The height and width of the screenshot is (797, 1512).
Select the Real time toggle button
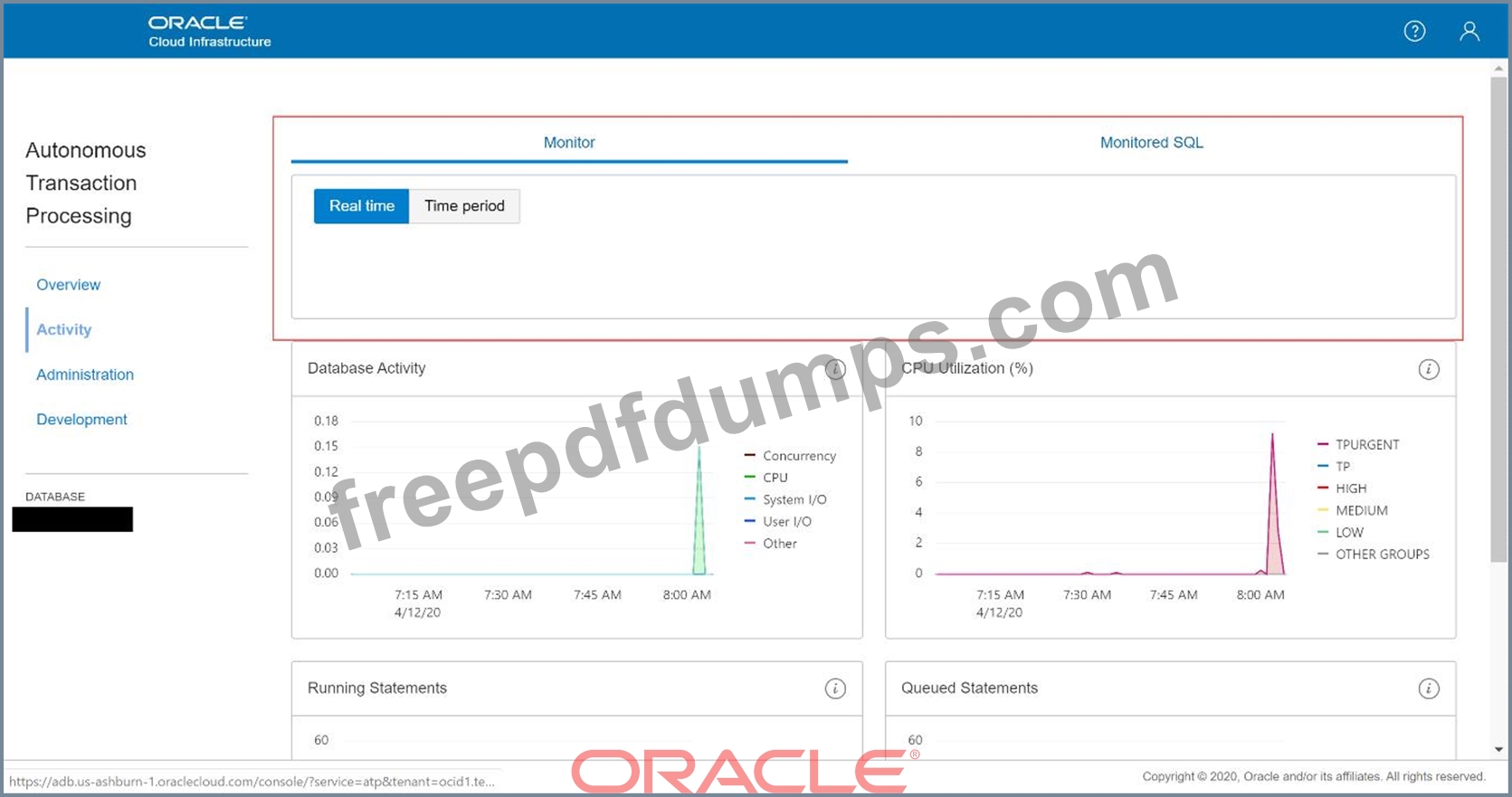tap(361, 206)
